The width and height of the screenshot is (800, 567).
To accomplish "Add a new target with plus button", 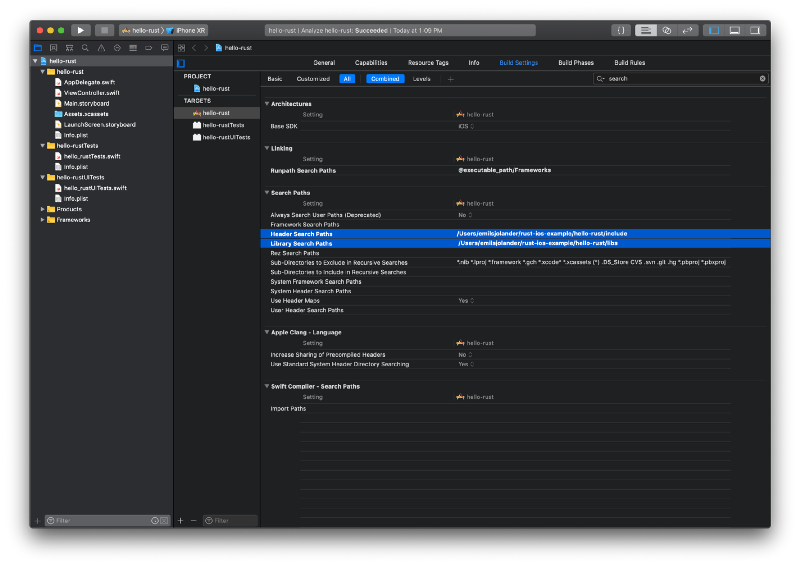I will coord(180,520).
